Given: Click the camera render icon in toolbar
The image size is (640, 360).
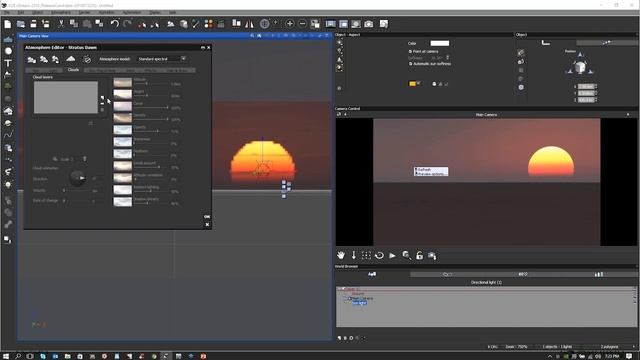Looking at the screenshot, I should coord(369,24).
